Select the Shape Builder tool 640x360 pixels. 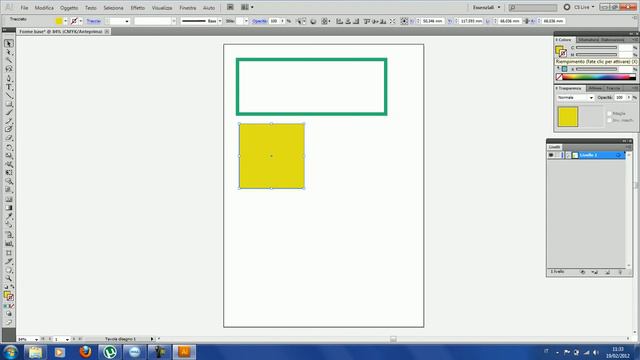(9, 182)
